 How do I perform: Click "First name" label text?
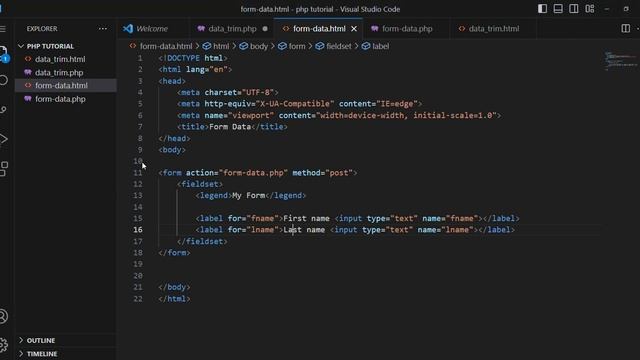(306, 218)
